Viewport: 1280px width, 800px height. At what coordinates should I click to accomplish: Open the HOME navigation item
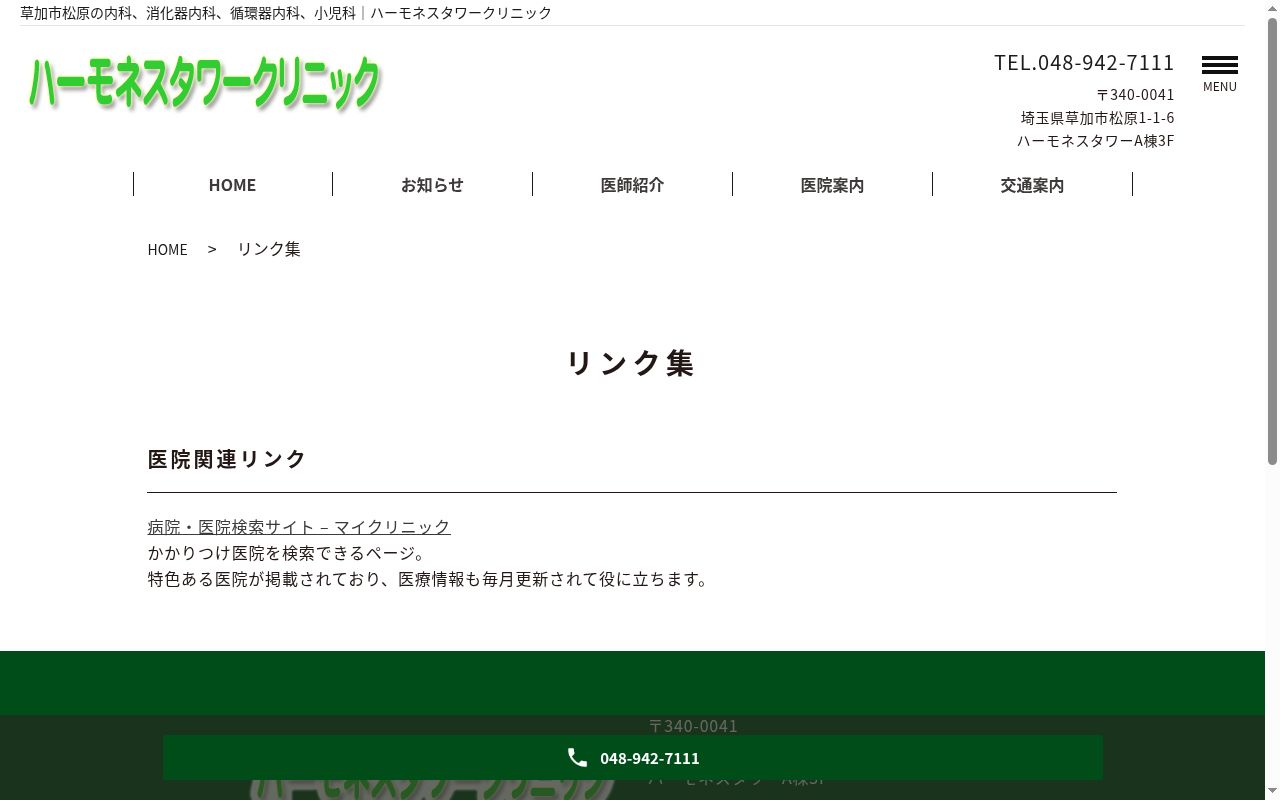tap(232, 185)
